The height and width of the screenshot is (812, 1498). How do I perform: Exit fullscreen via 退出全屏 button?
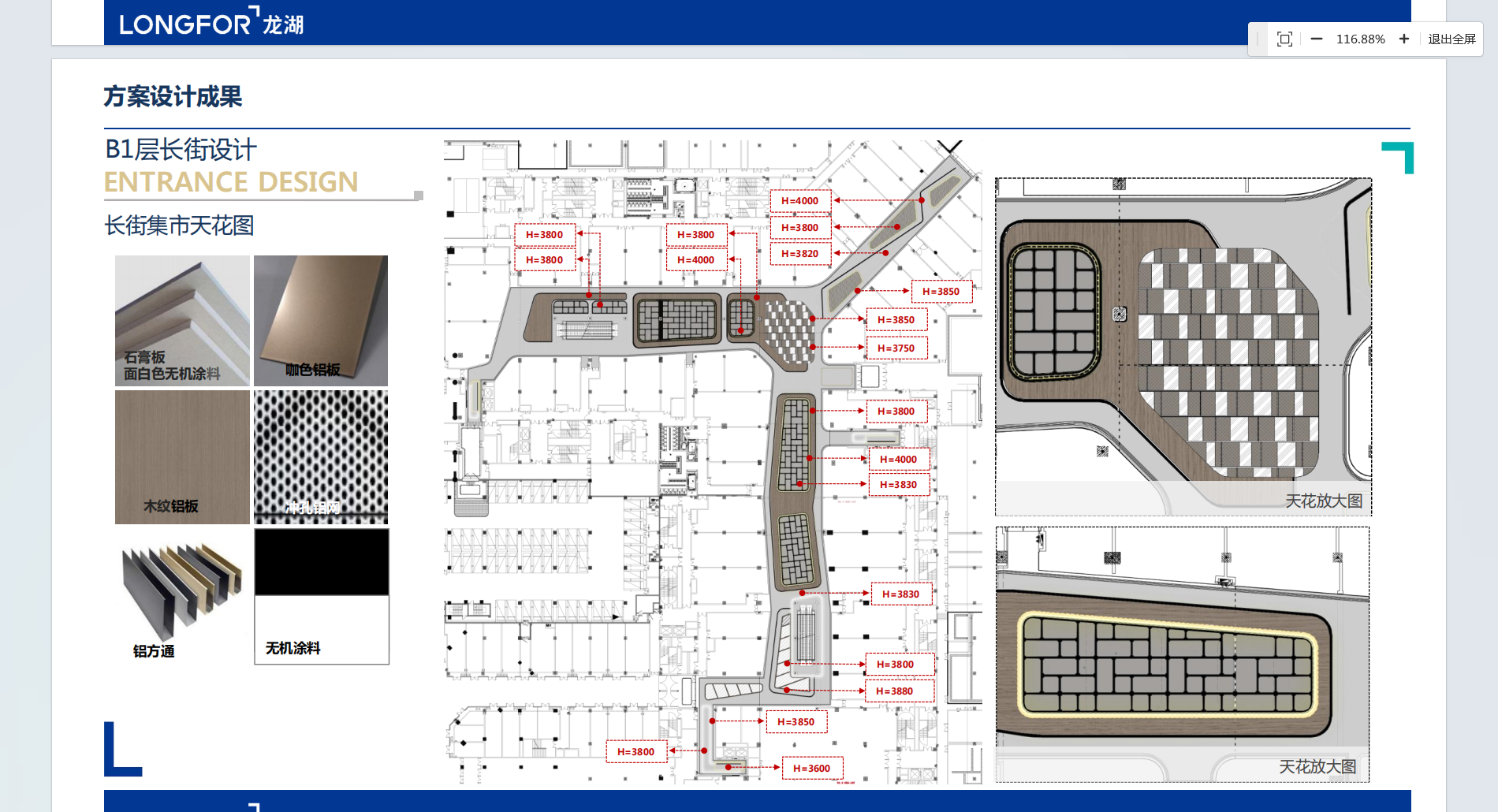pyautogui.click(x=1451, y=39)
